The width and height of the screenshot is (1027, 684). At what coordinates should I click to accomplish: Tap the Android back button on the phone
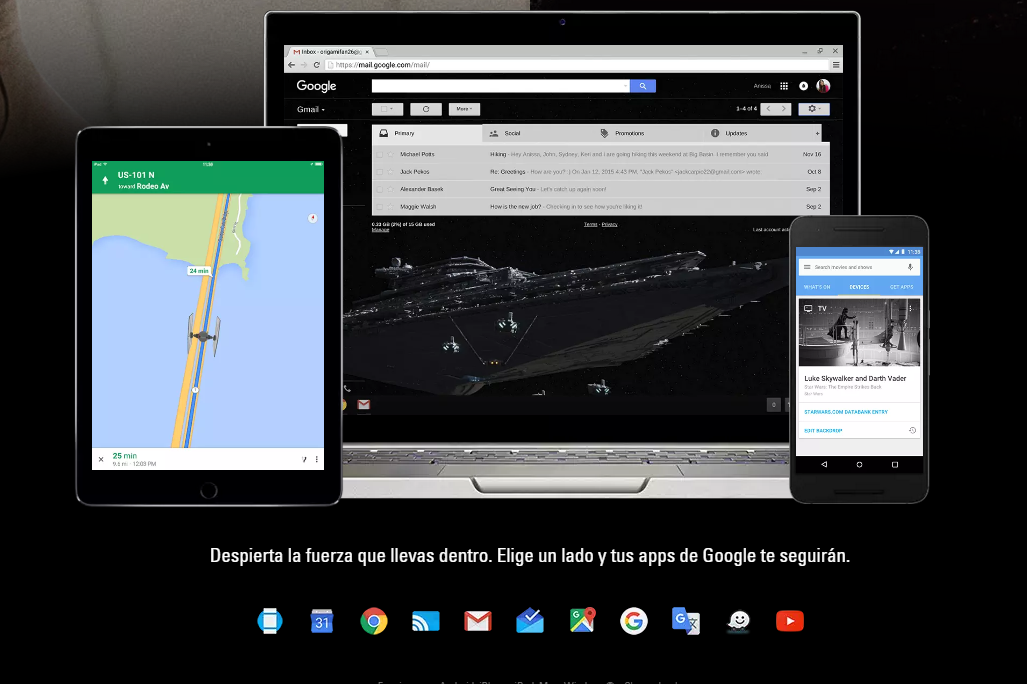pyautogui.click(x=824, y=464)
